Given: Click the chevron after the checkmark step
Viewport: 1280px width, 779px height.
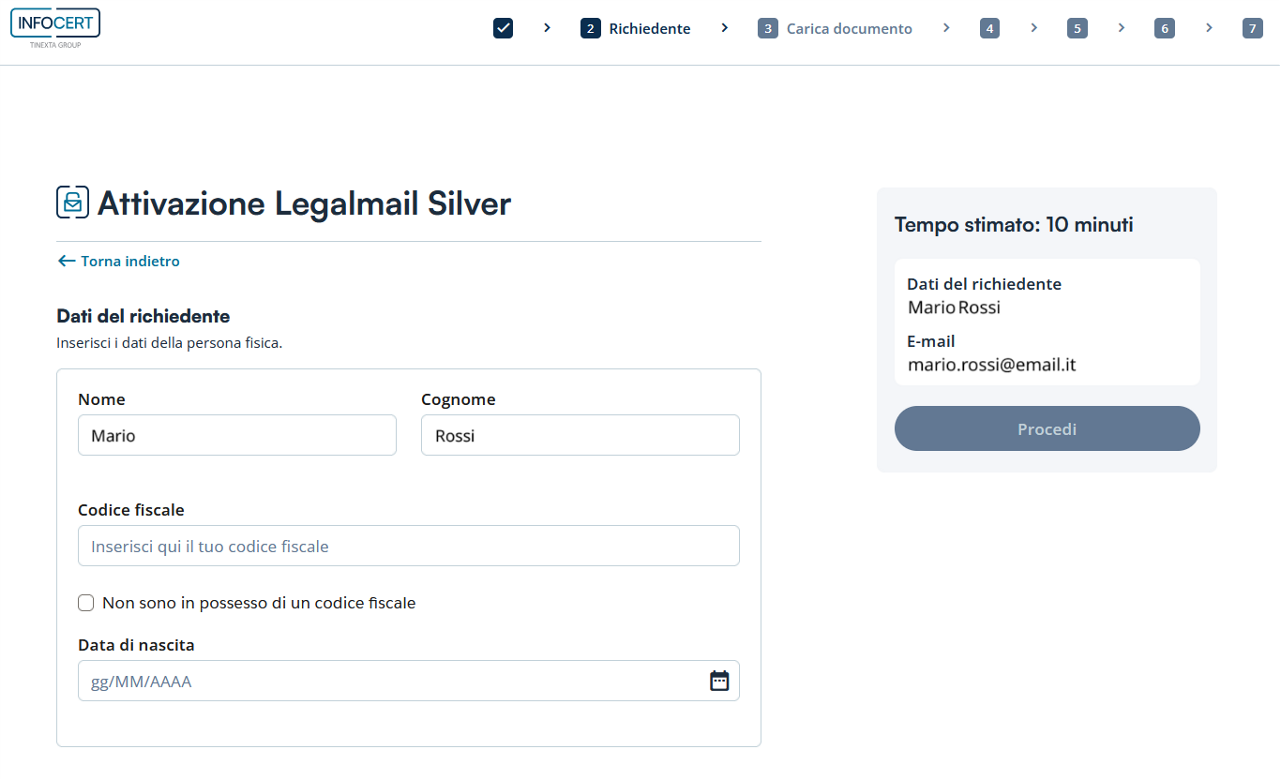Looking at the screenshot, I should (x=547, y=28).
